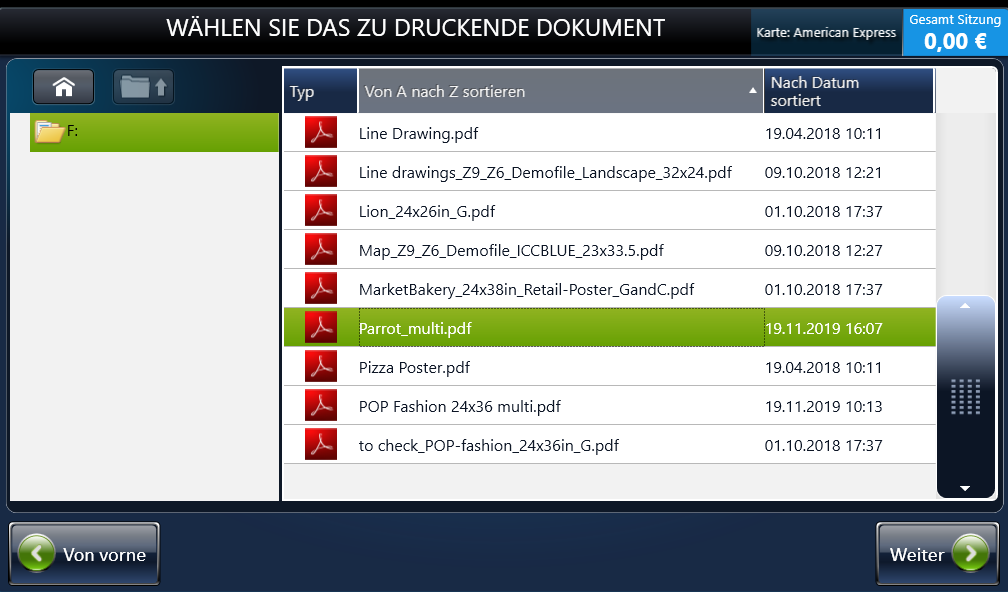
Task: Click PDF icon of POP Fashion 24x36 multi.pdf
Action: tap(321, 406)
